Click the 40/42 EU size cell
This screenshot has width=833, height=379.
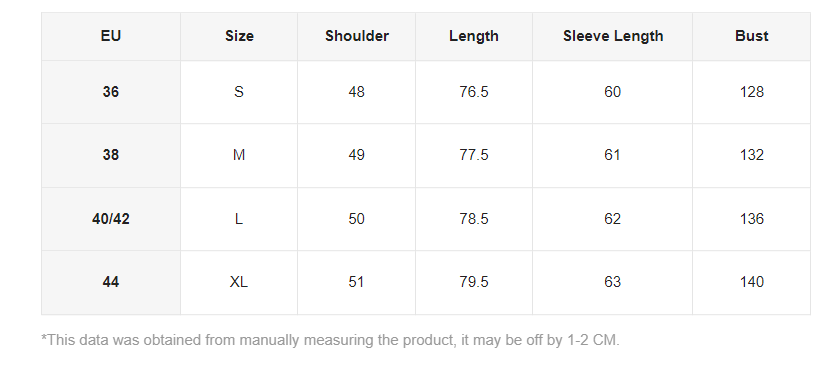point(110,219)
